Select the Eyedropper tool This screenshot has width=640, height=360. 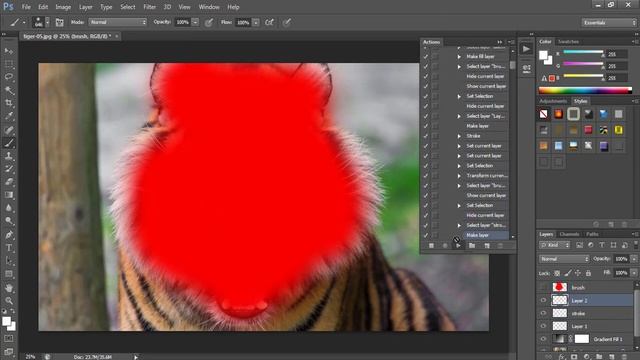pyautogui.click(x=9, y=116)
